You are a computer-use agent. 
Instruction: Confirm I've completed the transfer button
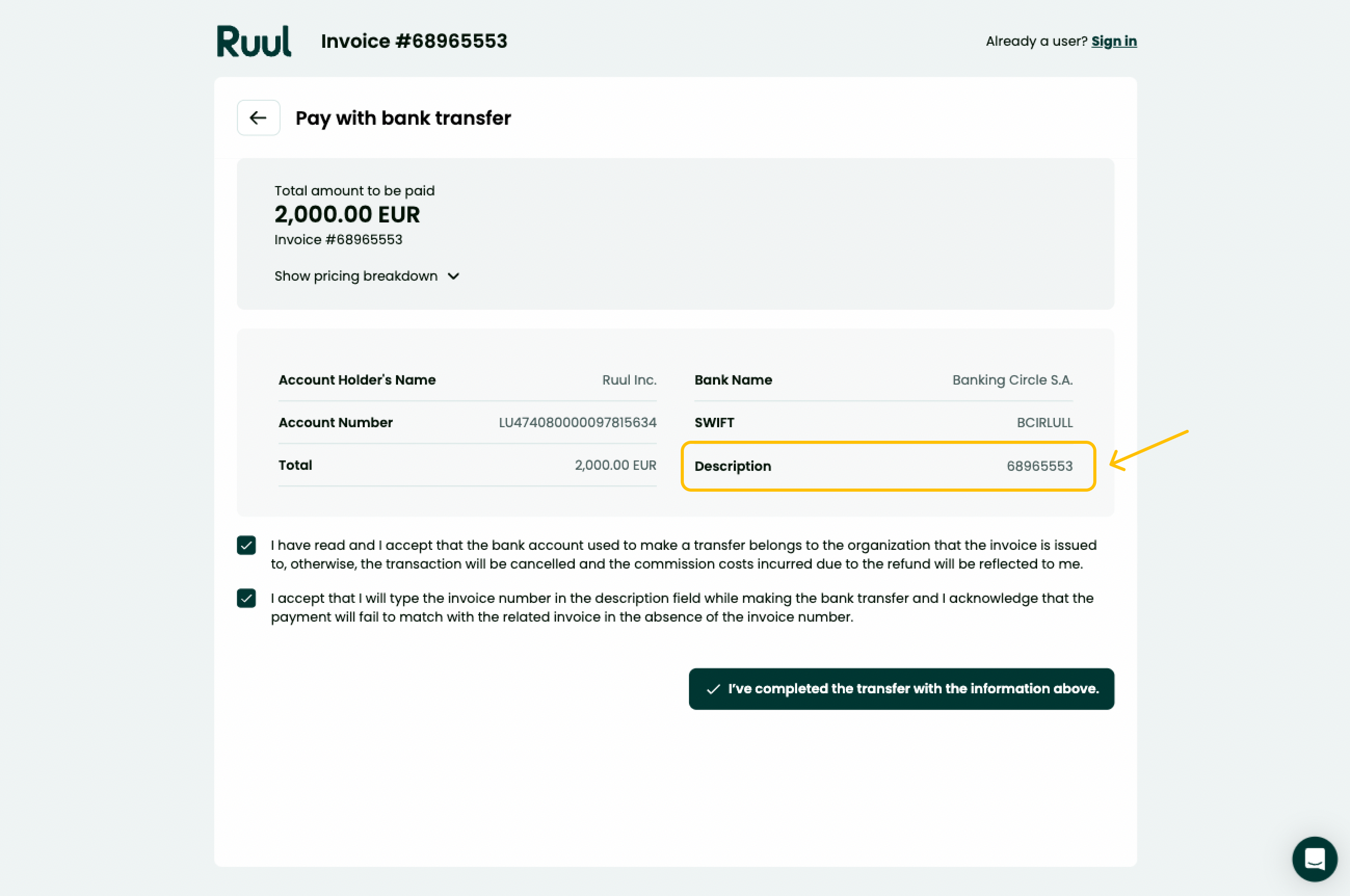coord(902,689)
